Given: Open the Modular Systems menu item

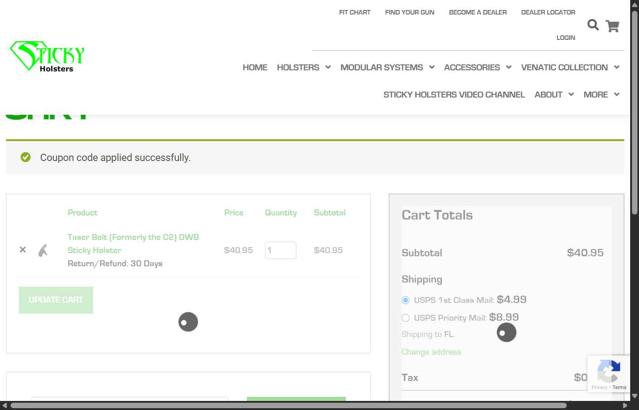Looking at the screenshot, I should tap(381, 67).
